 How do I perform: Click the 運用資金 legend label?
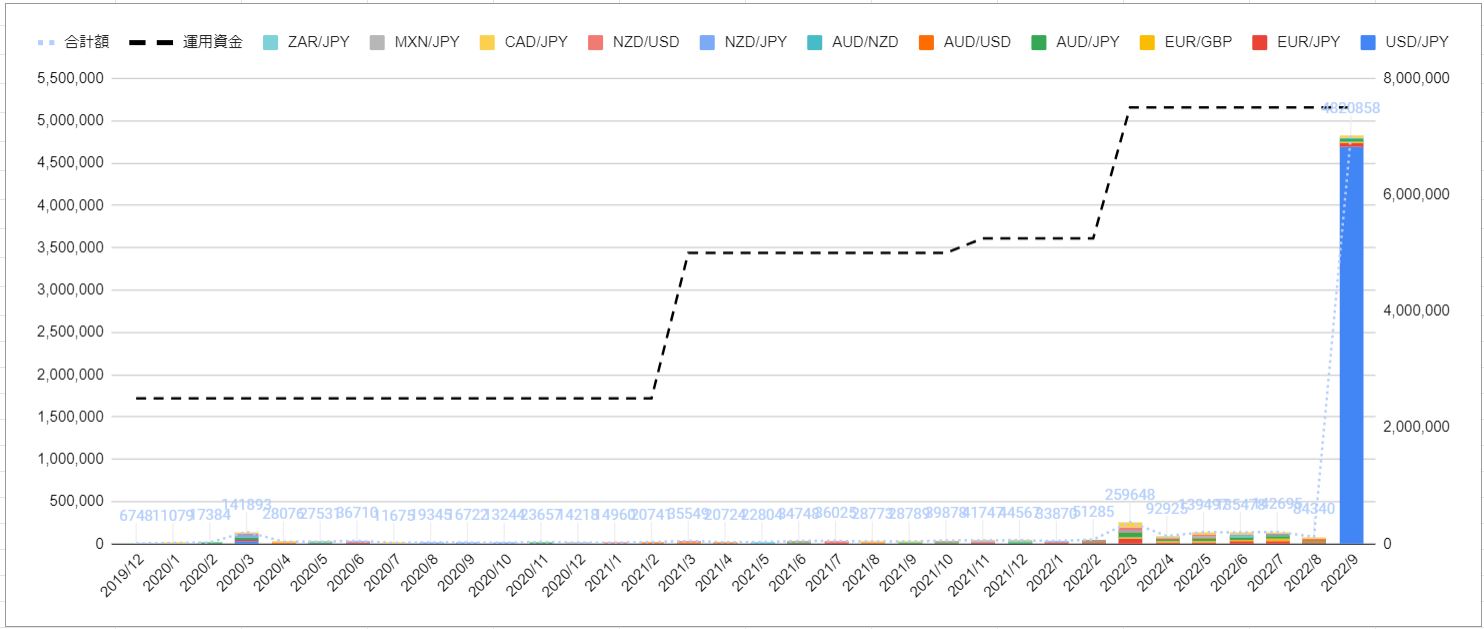213,42
